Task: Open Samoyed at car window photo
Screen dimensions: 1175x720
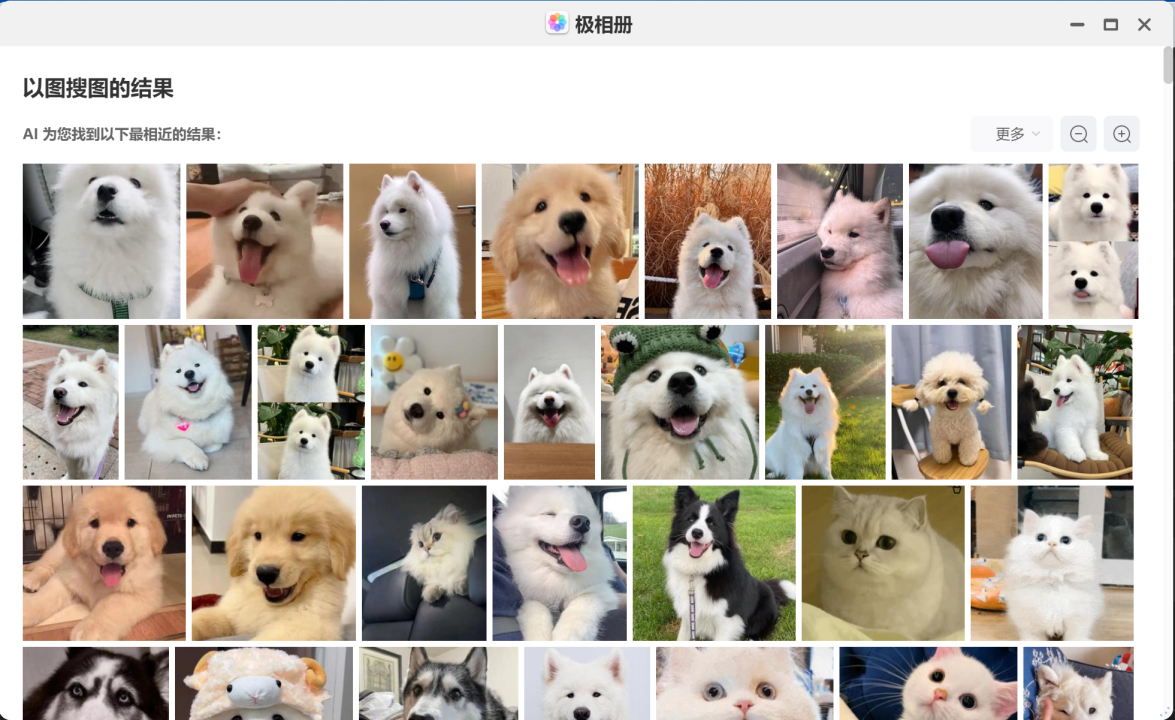Action: [x=839, y=241]
